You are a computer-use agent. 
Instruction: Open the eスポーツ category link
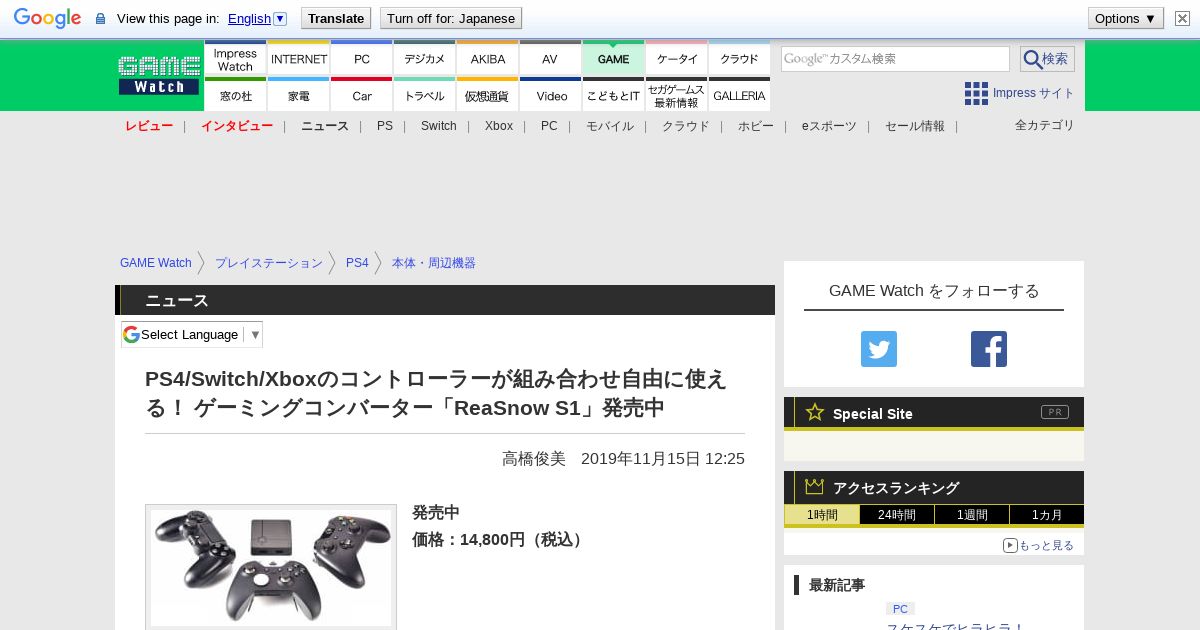829,126
